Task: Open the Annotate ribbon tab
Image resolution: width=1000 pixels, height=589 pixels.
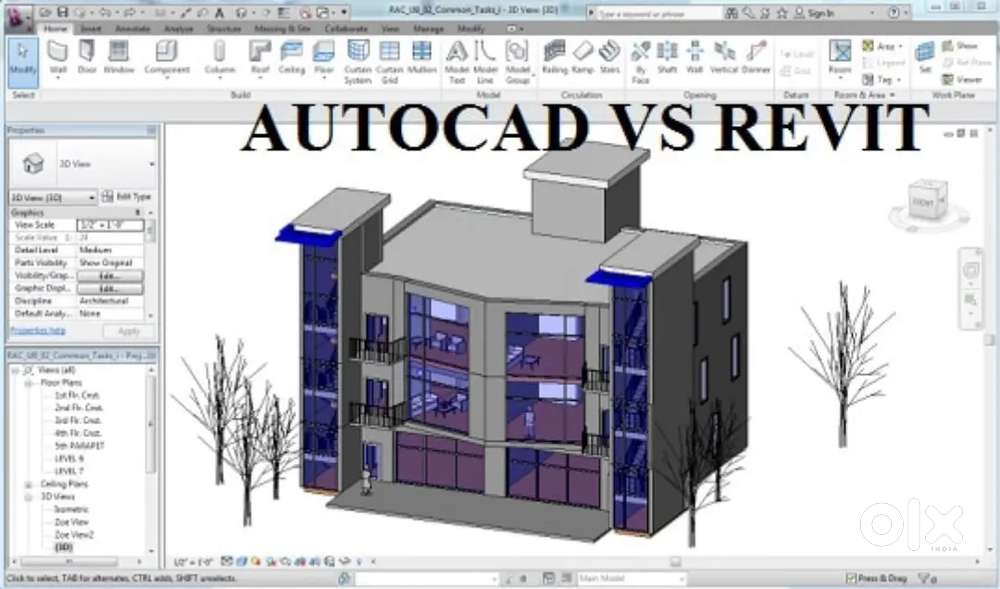Action: 132,29
